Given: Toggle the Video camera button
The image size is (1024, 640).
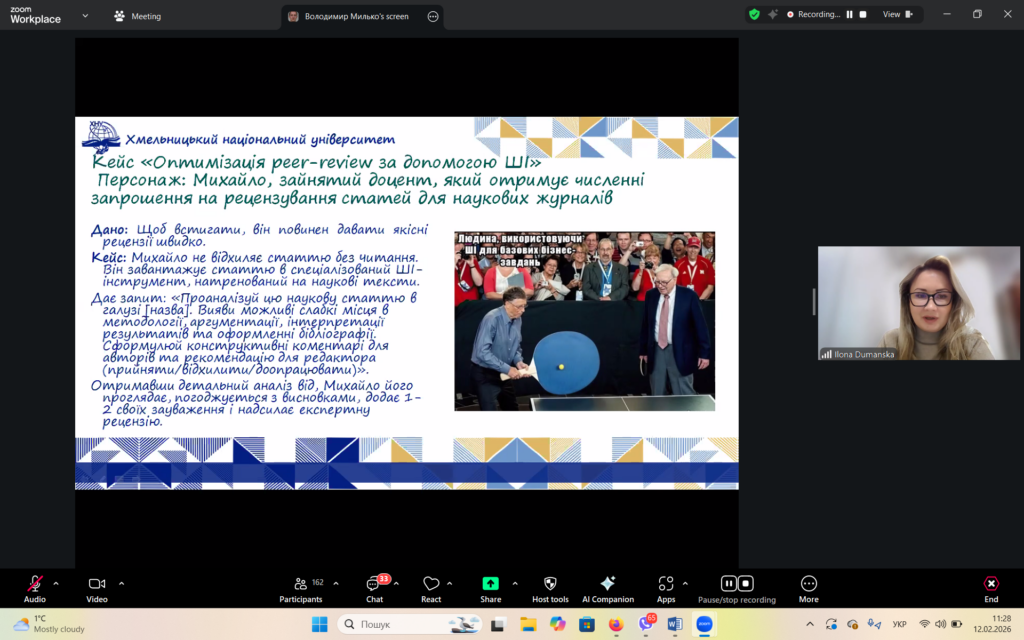Looking at the screenshot, I should pos(97,584).
